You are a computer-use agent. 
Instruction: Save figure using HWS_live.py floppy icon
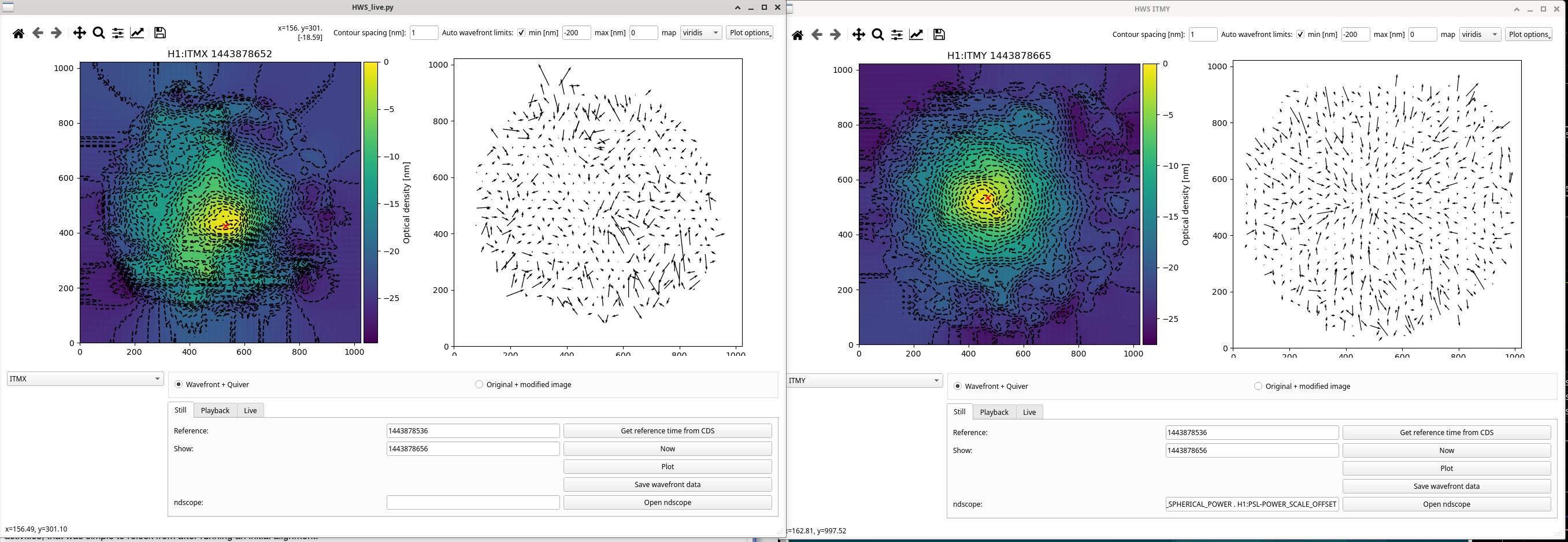pos(160,34)
